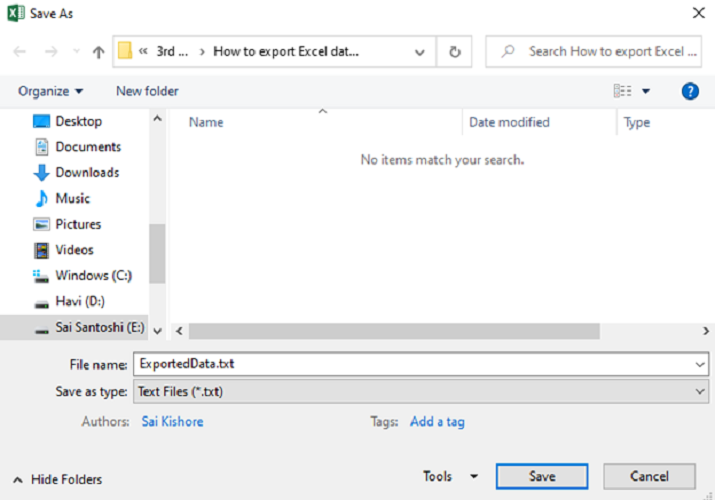Collapse with Hide Folders
The image size is (715, 500).
57,479
